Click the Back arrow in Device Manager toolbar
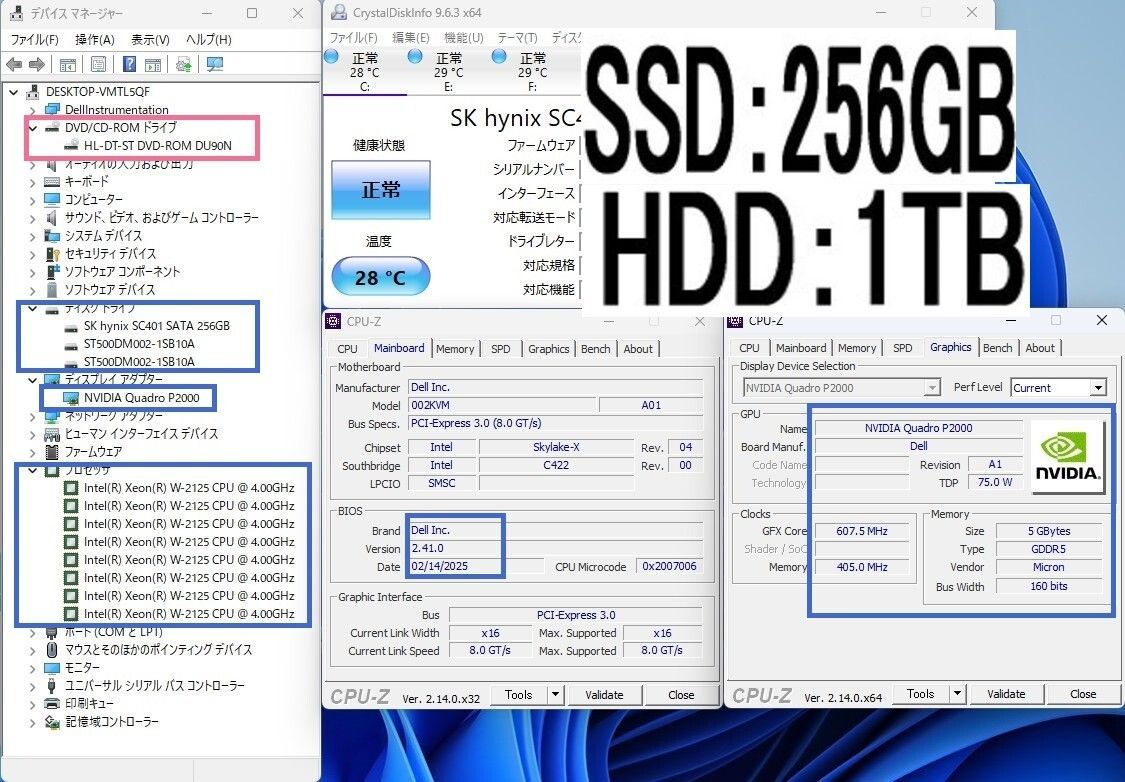 pyautogui.click(x=14, y=65)
